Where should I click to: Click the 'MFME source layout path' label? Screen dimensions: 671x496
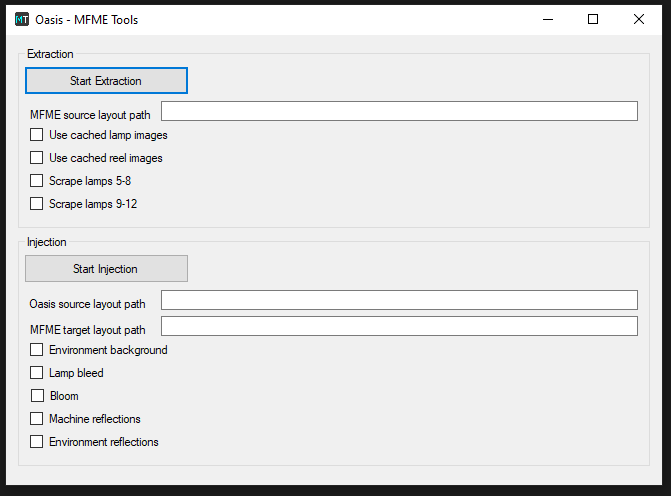pos(90,115)
